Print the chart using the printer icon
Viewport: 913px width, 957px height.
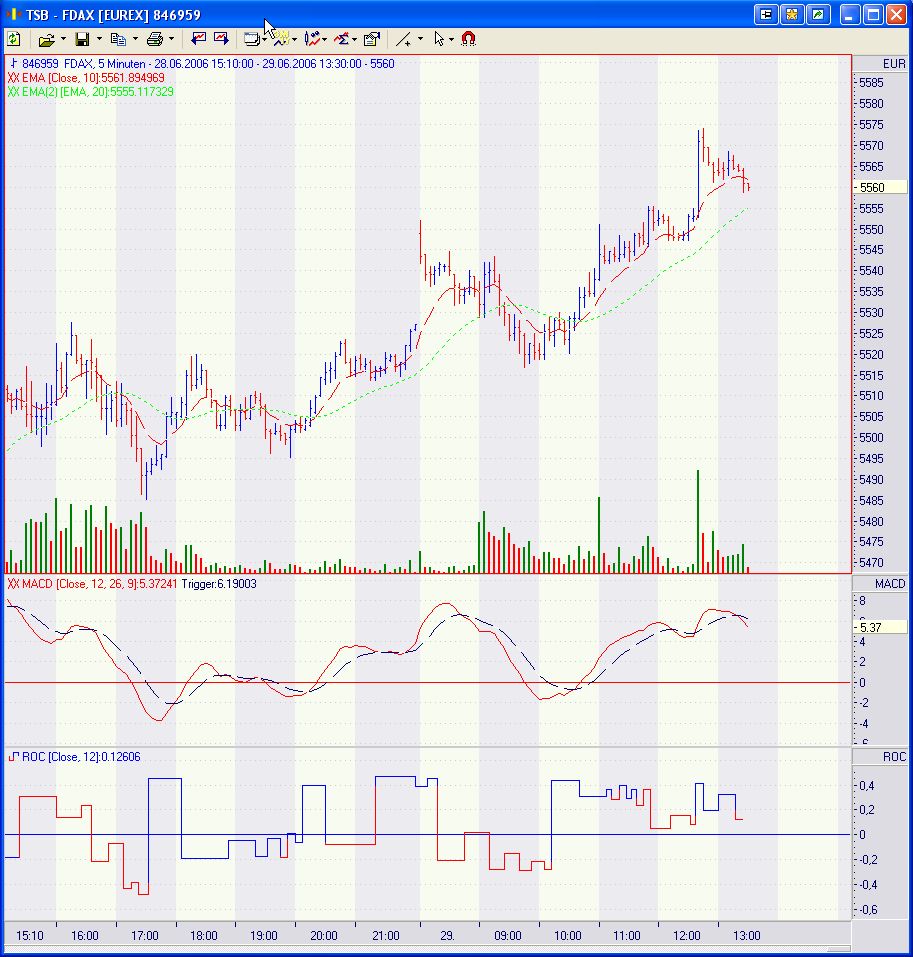pyautogui.click(x=155, y=40)
